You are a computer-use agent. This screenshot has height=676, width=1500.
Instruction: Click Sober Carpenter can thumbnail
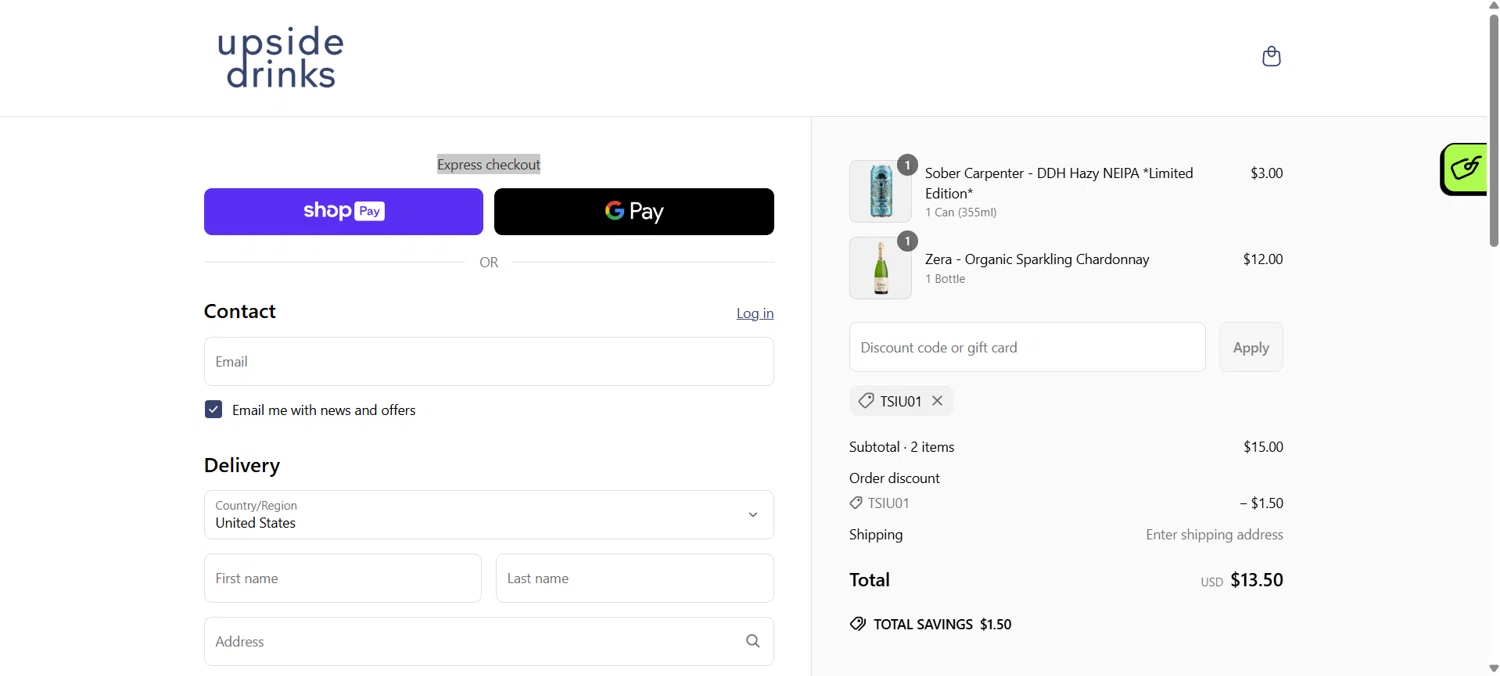pos(881,191)
